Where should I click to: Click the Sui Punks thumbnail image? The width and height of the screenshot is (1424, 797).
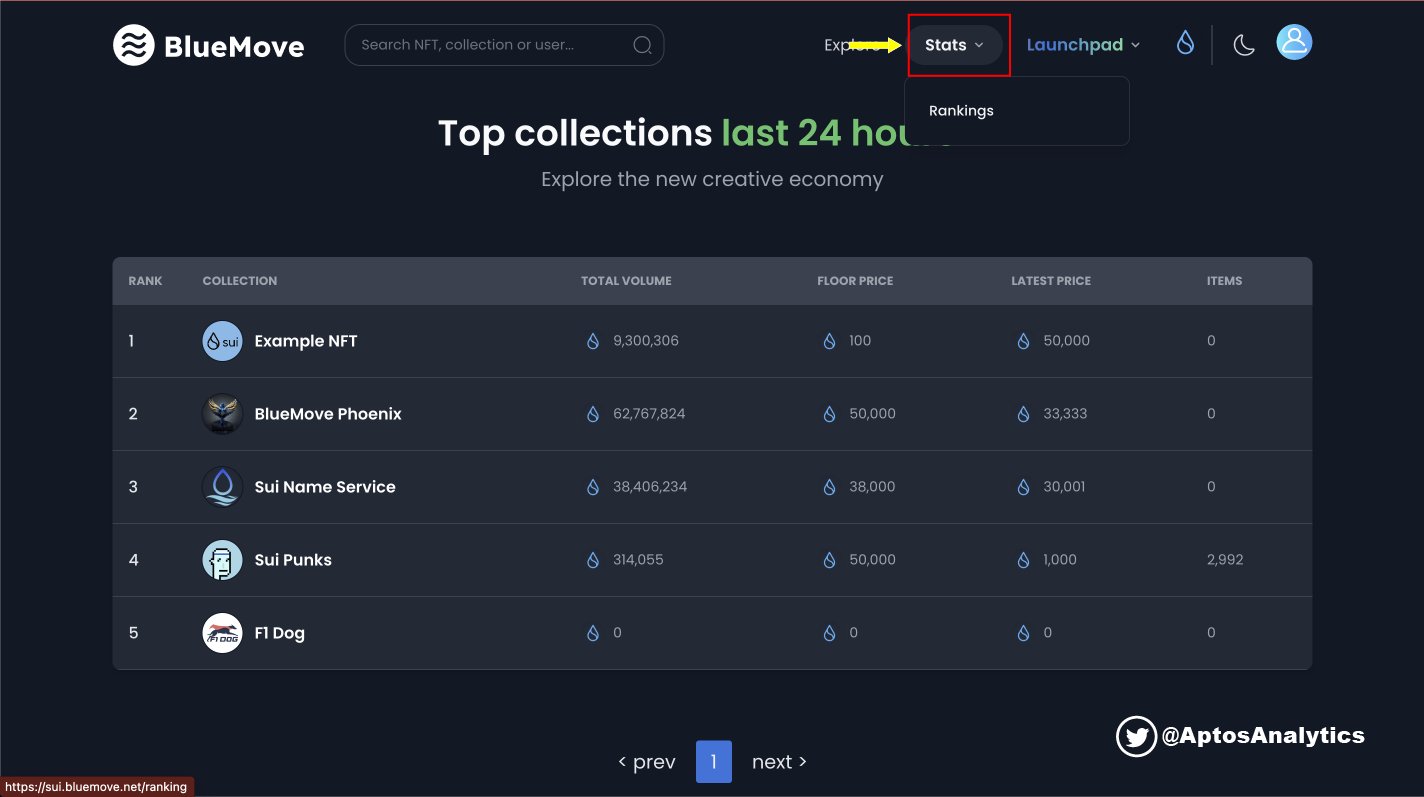pyautogui.click(x=222, y=559)
